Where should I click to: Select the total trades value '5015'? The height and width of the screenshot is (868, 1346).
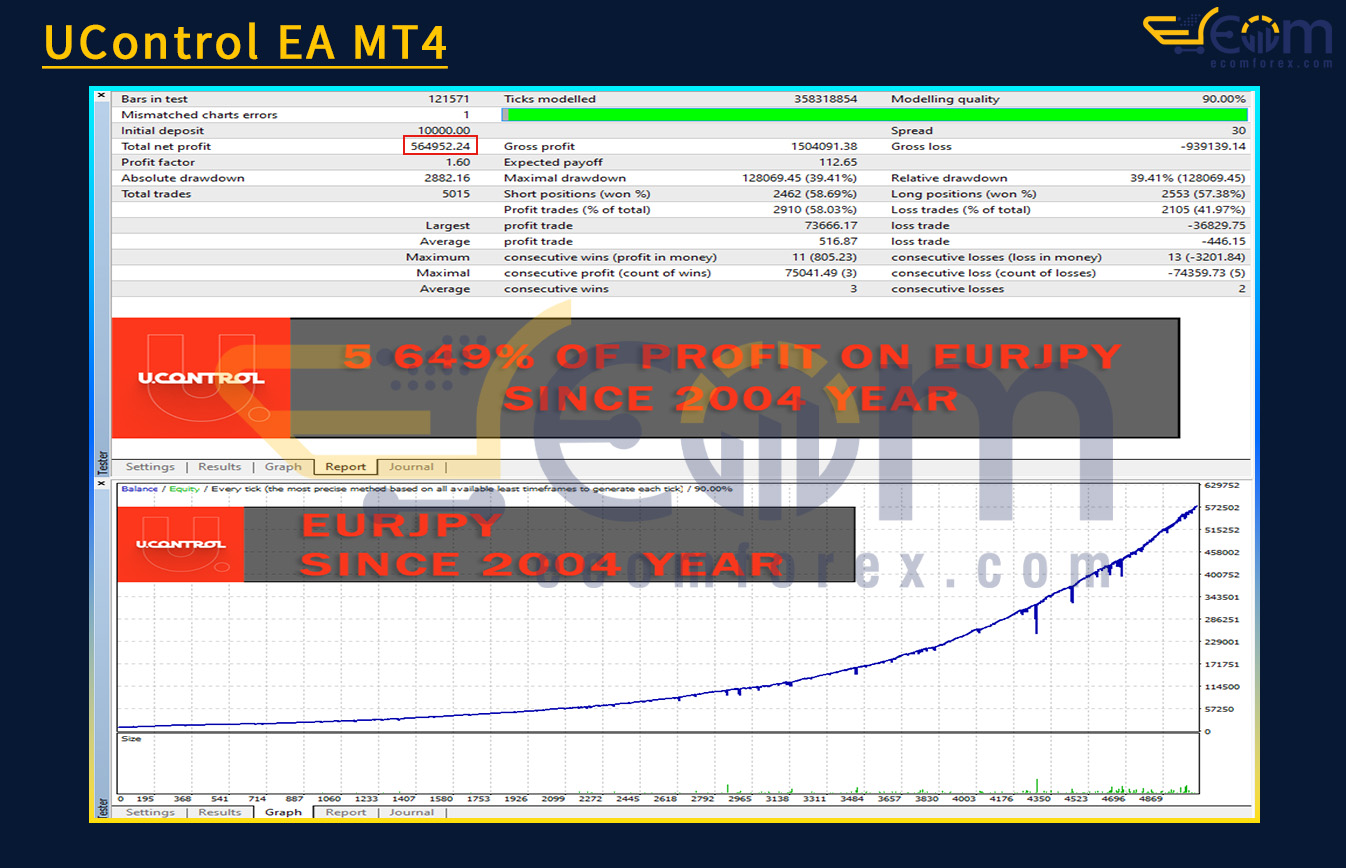point(455,194)
